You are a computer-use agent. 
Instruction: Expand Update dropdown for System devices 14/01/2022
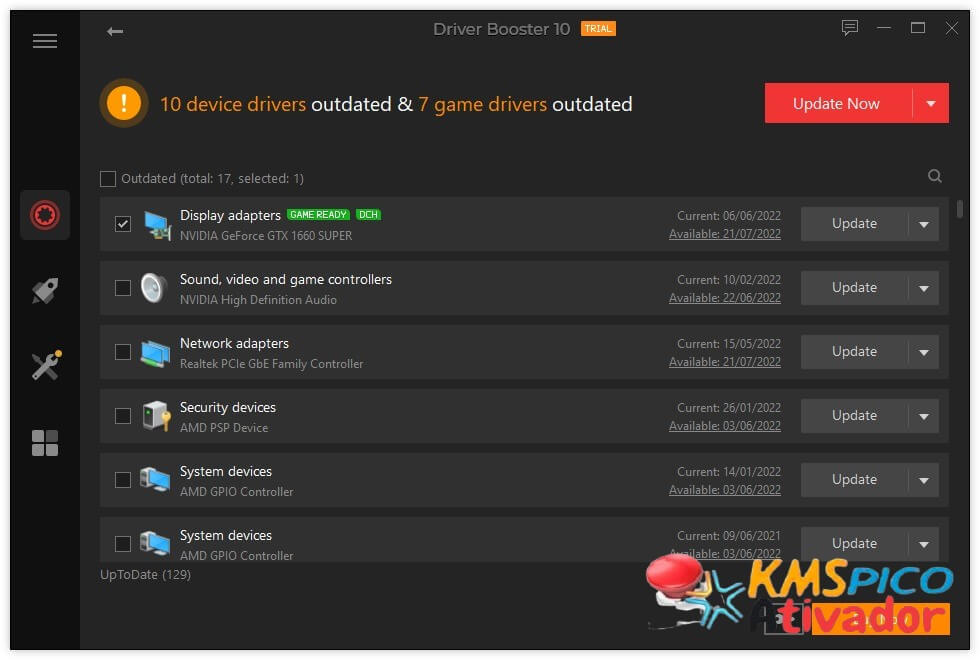[924, 480]
